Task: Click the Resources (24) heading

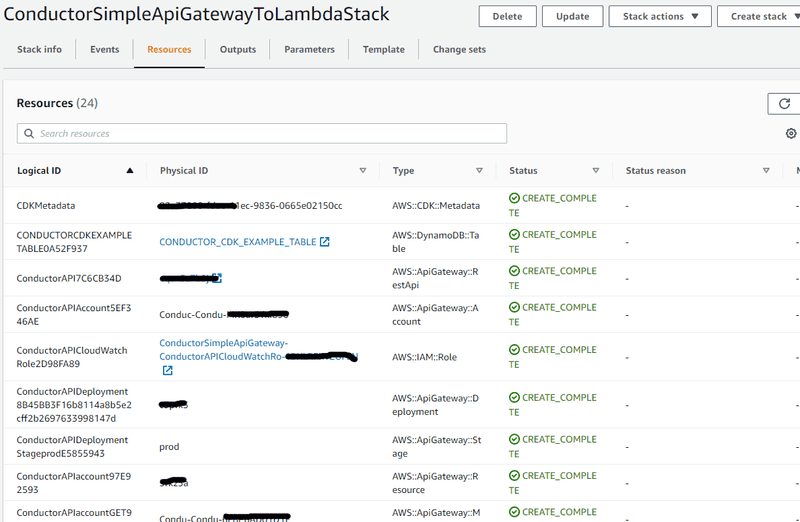Action: [x=57, y=103]
